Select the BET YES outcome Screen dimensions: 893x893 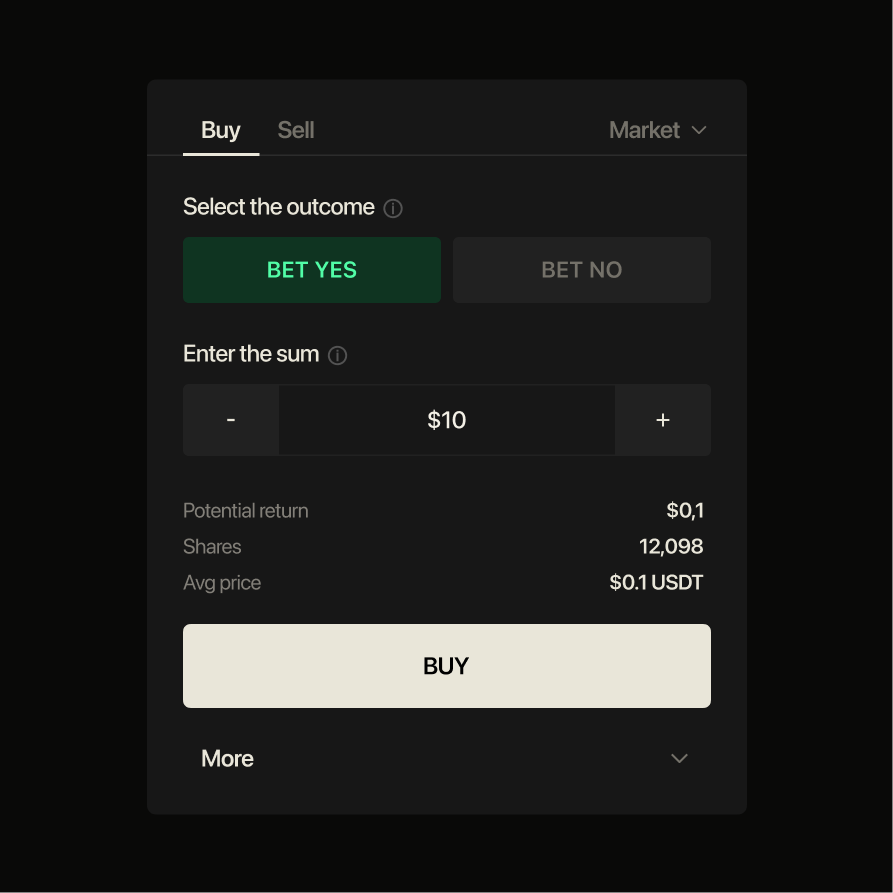[312, 270]
